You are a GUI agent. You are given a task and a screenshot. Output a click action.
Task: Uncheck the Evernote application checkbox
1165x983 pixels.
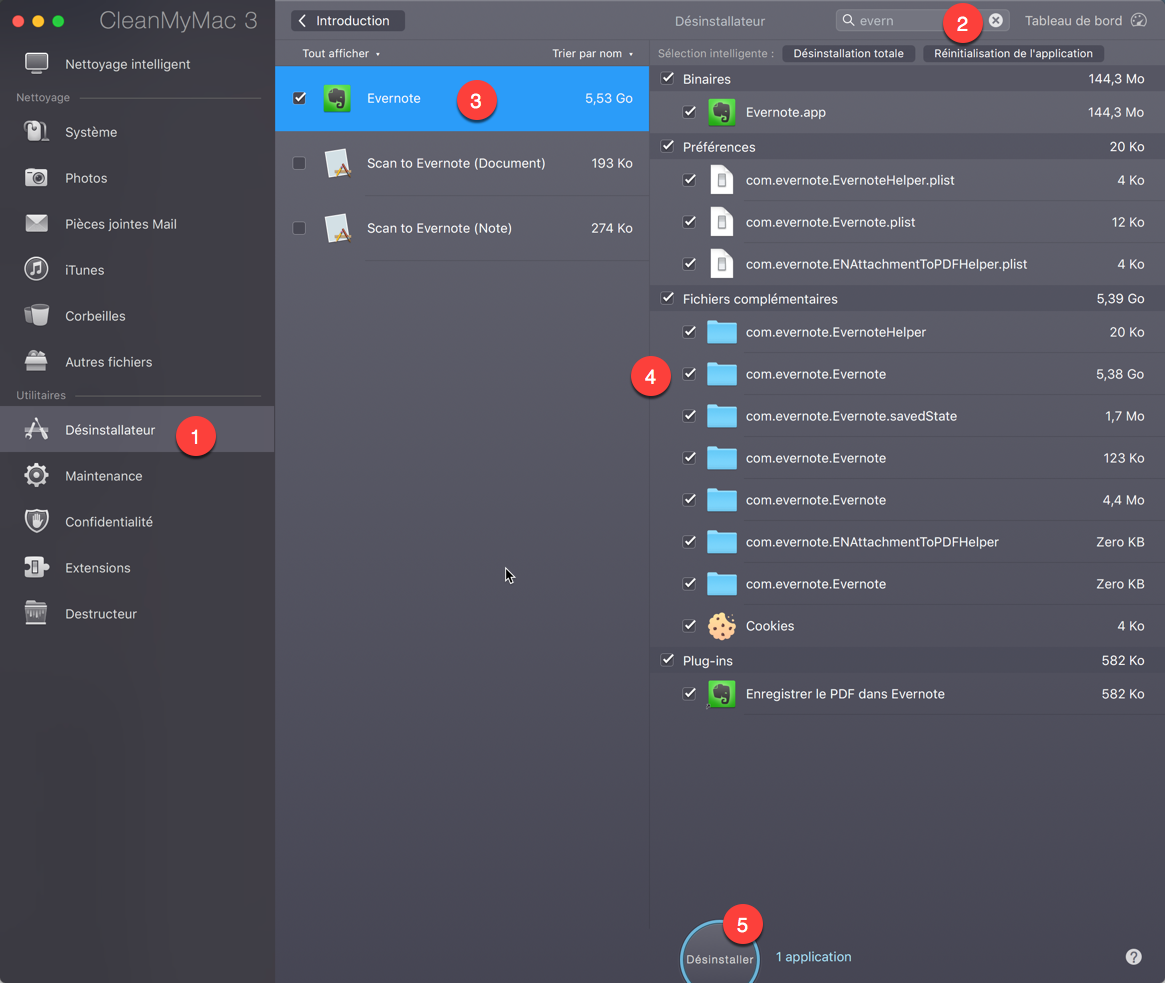pos(299,98)
